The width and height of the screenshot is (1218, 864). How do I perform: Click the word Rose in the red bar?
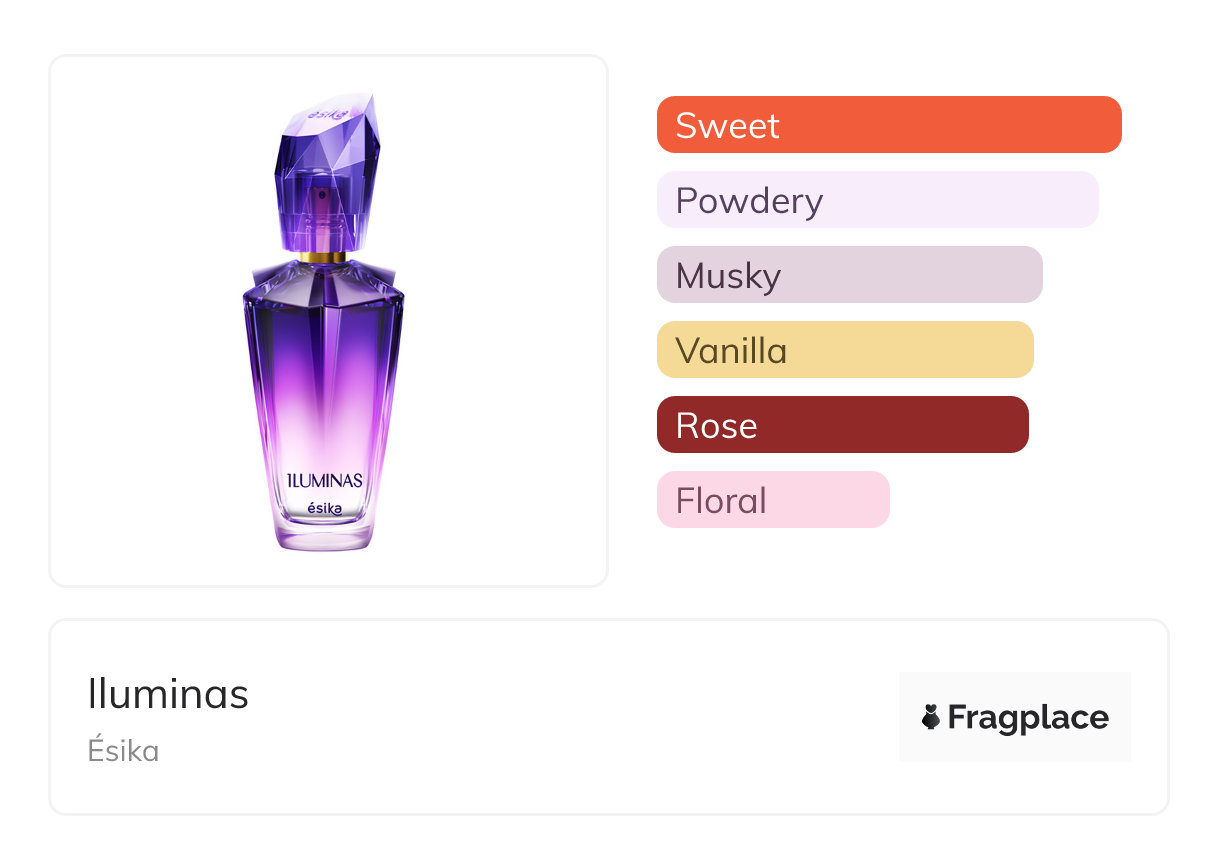[716, 426]
